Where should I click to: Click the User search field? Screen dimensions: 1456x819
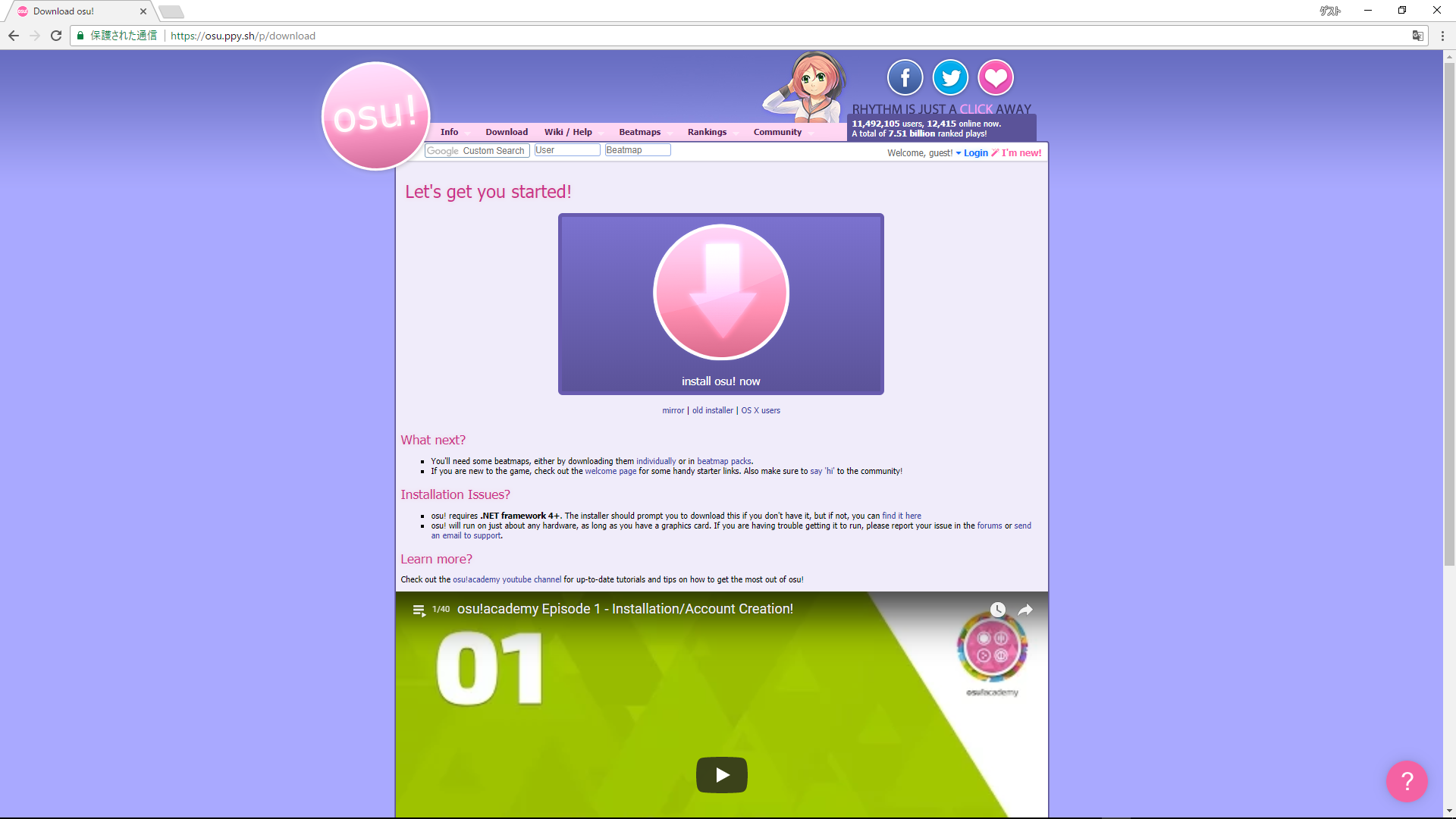click(567, 150)
